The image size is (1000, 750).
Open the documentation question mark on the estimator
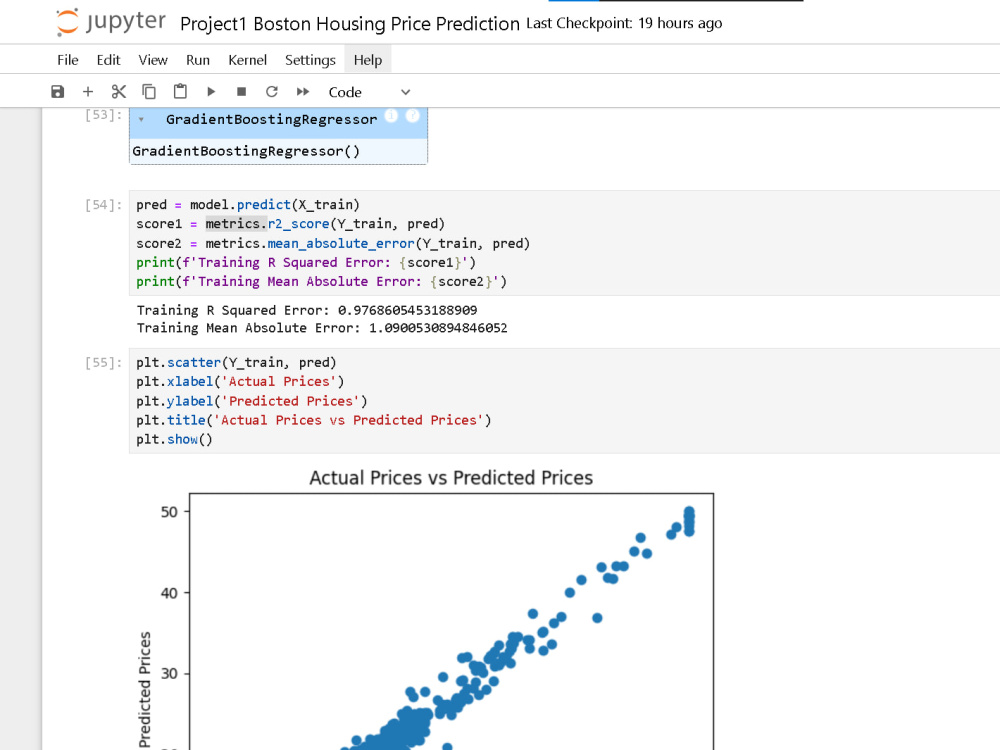413,115
